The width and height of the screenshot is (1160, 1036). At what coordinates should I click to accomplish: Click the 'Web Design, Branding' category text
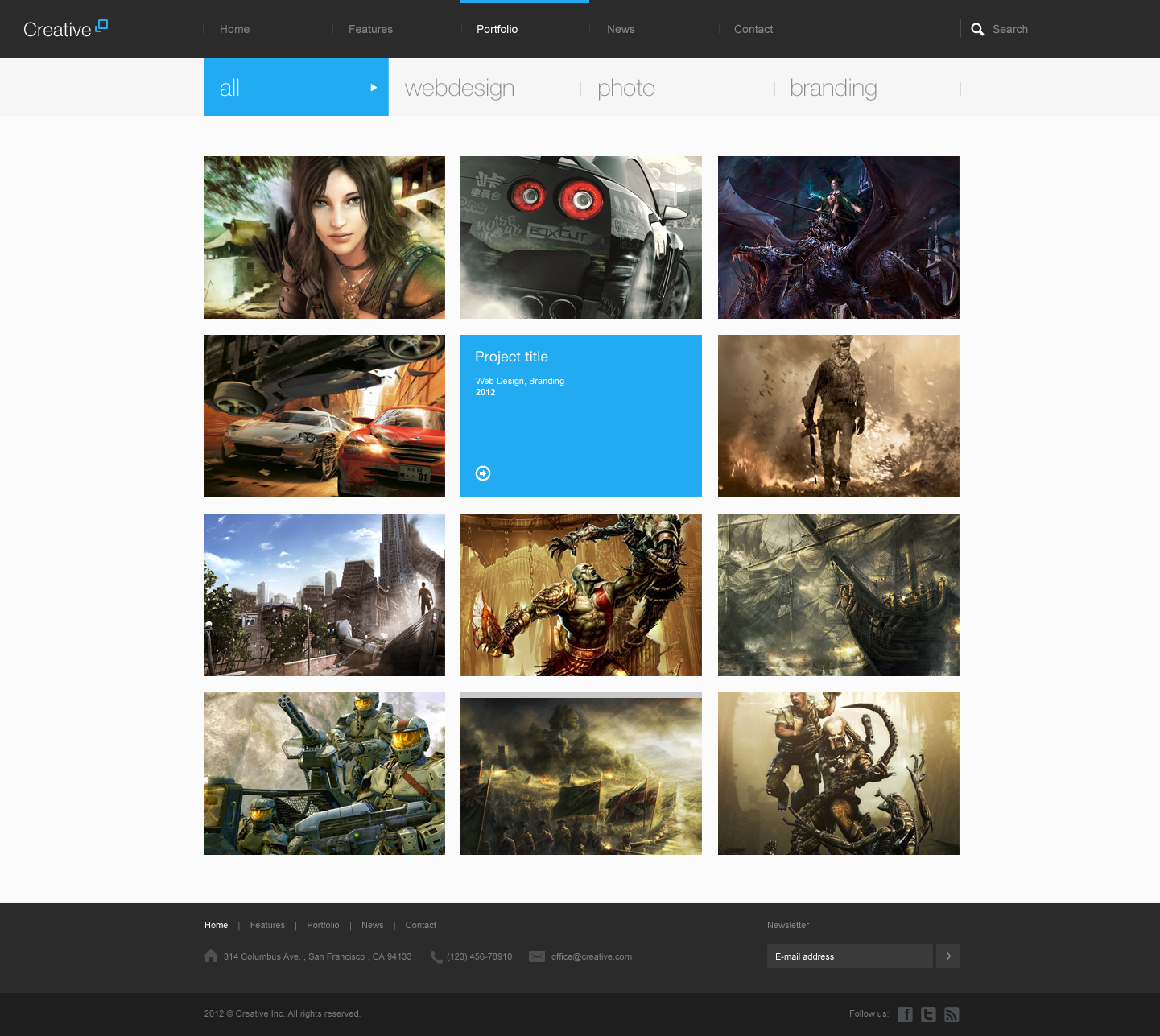pos(520,381)
